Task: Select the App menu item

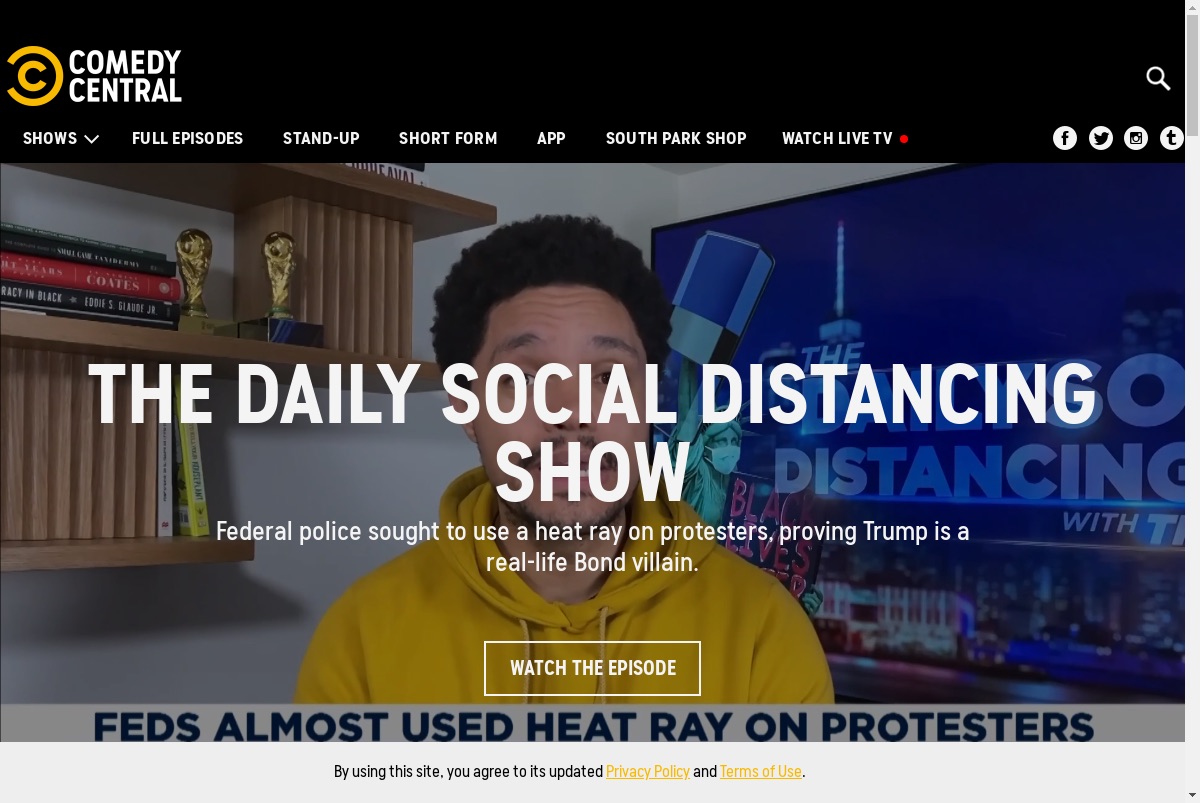Action: click(551, 138)
